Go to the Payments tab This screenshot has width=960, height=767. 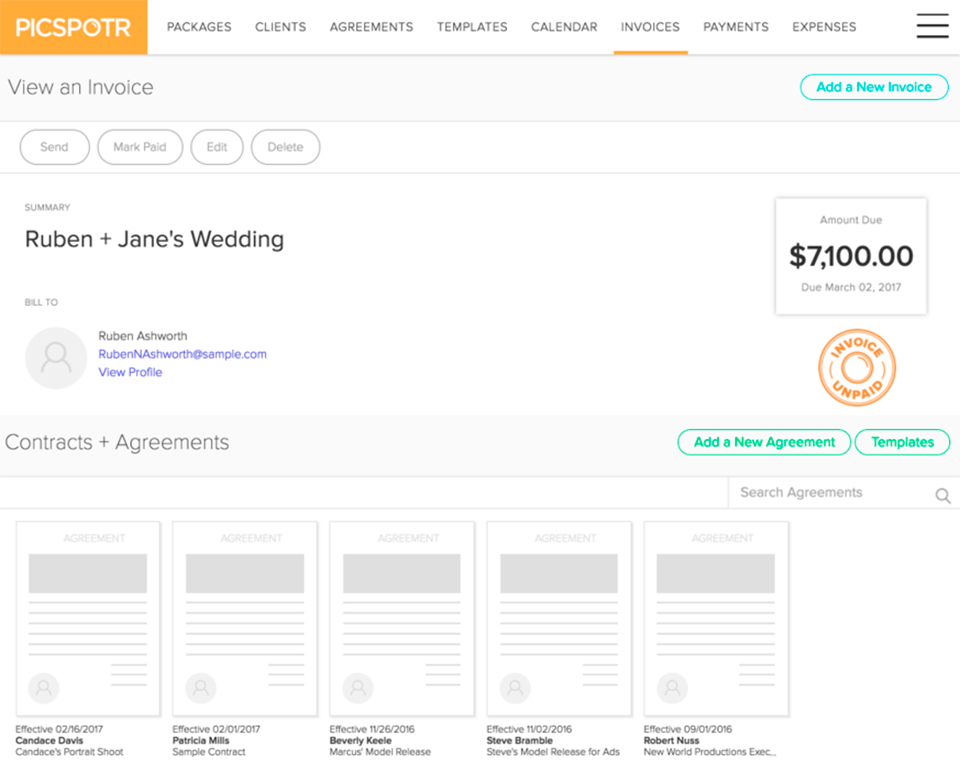click(x=736, y=27)
